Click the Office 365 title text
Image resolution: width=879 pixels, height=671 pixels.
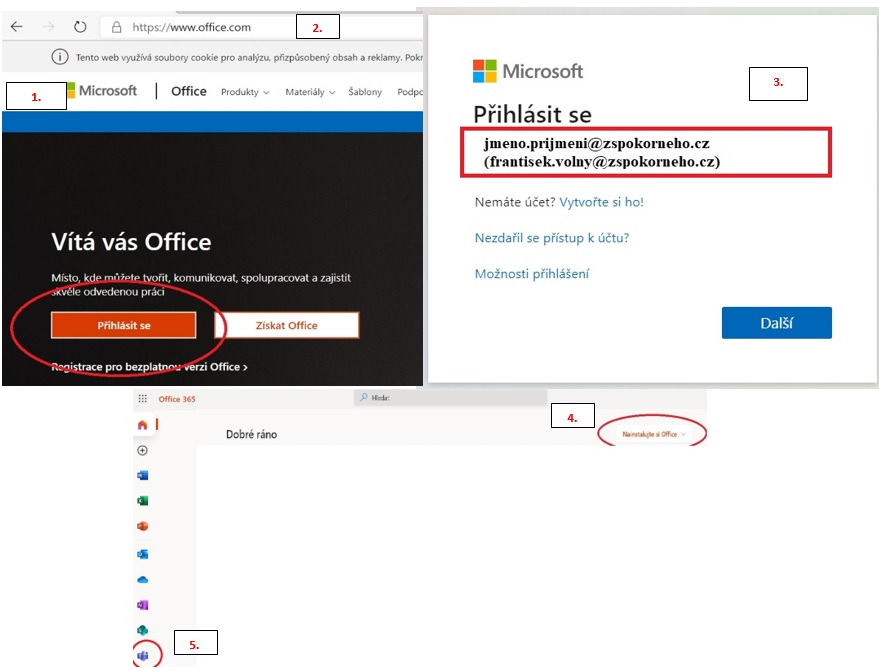click(x=177, y=399)
